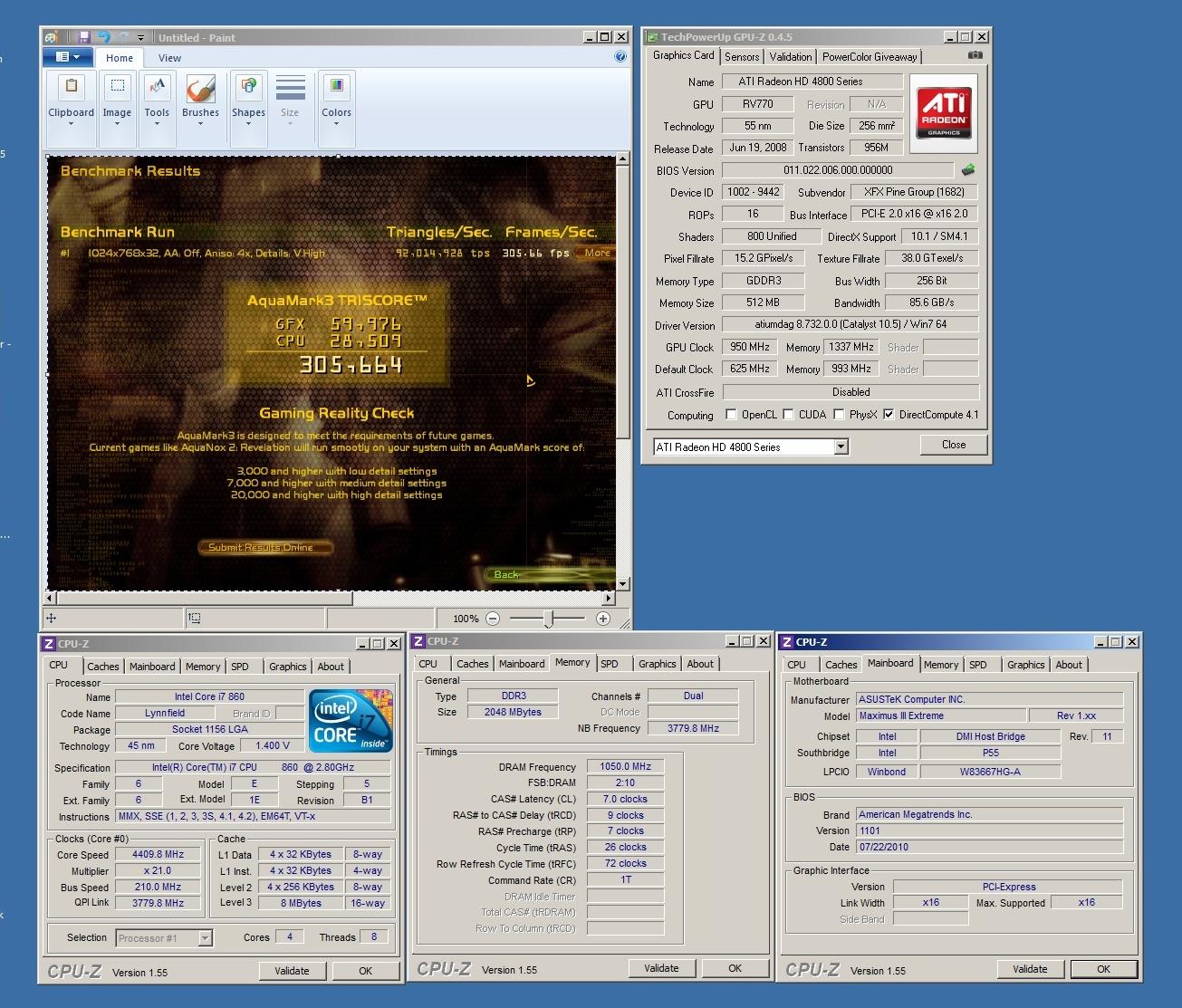Click Submit Results Online in AquaMark image

pos(264,547)
